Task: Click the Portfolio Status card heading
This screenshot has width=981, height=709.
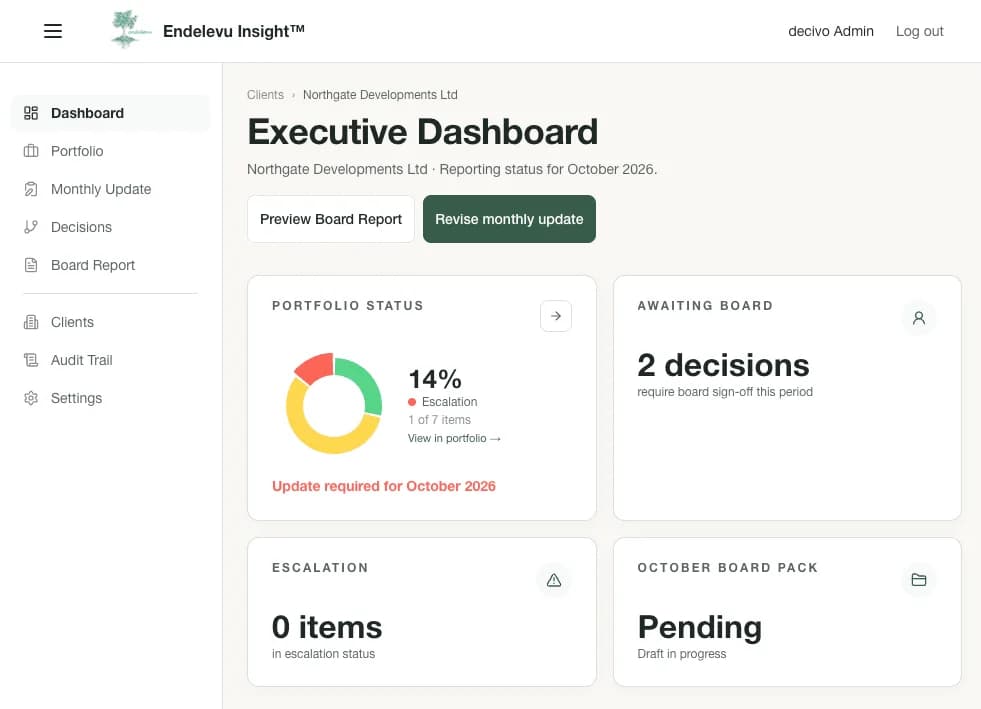Action: [347, 305]
